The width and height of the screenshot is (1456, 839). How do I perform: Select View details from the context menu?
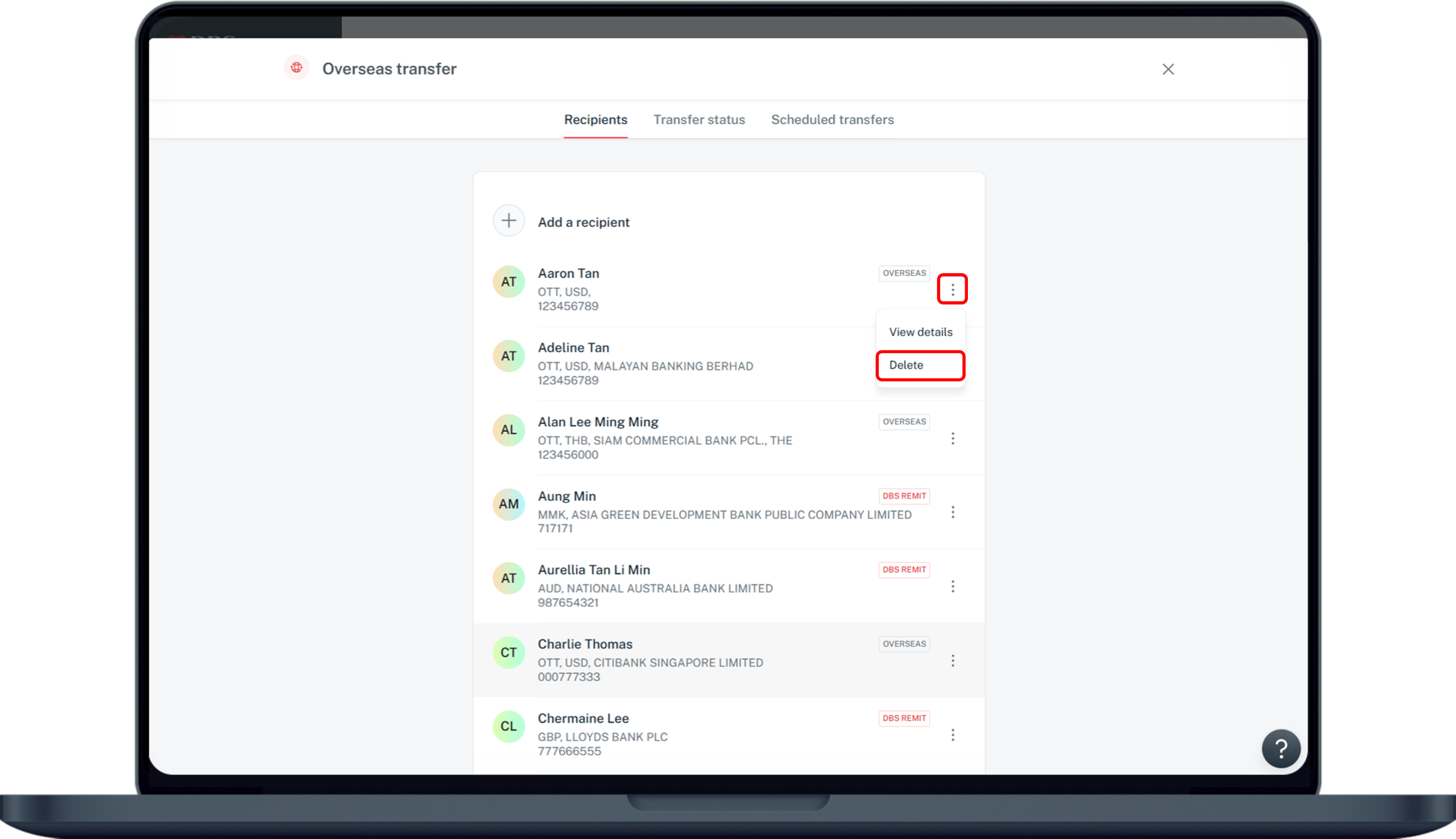(x=920, y=331)
